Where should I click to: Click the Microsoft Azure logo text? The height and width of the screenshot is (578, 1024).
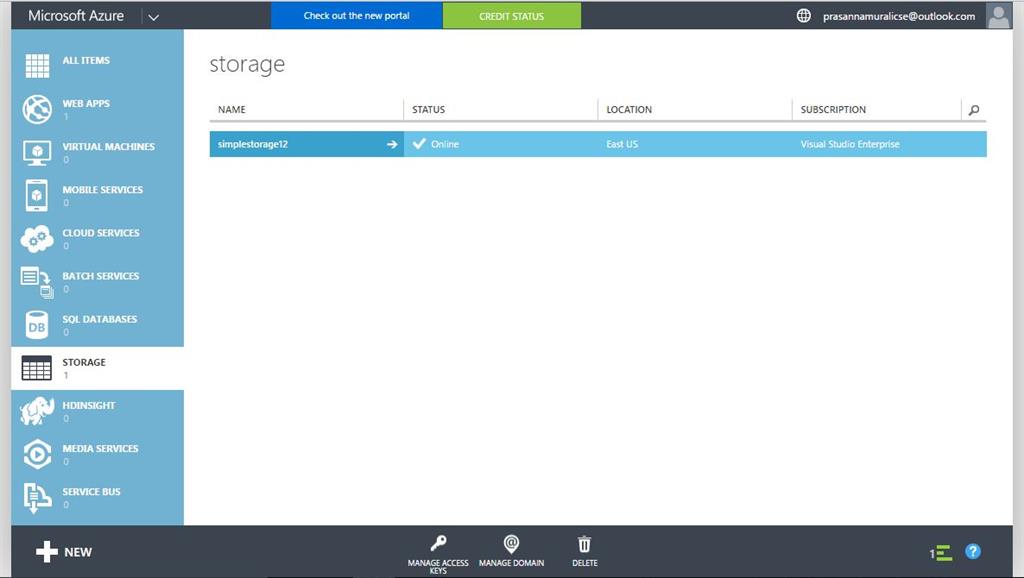tap(76, 16)
